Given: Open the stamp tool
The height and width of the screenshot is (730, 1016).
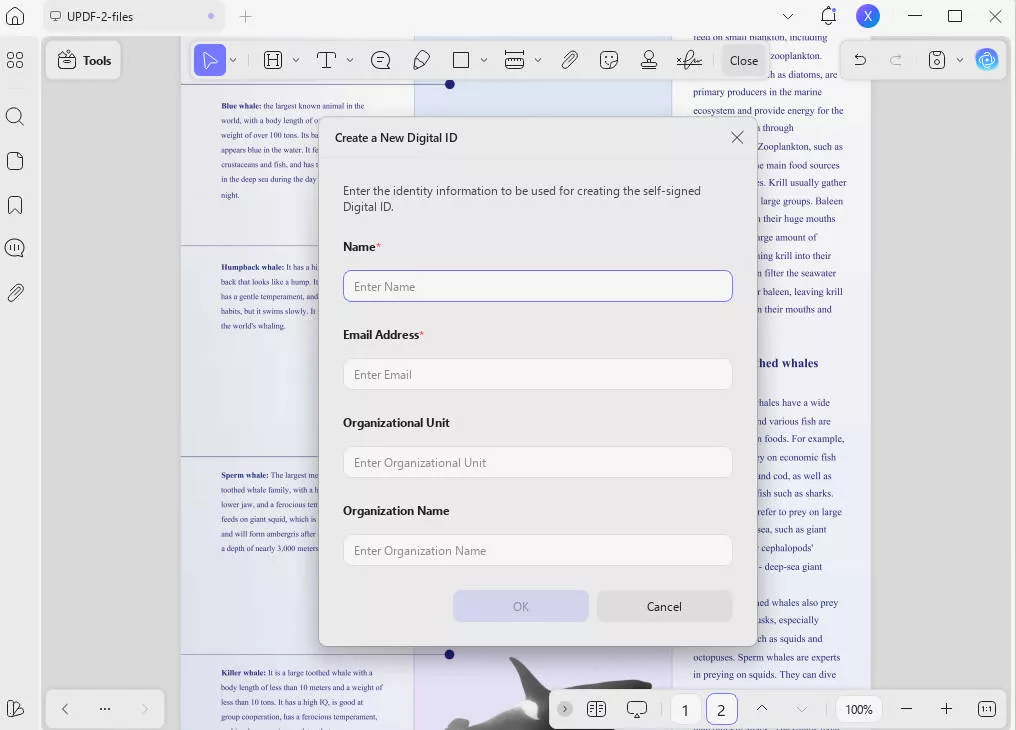Looking at the screenshot, I should [x=649, y=60].
